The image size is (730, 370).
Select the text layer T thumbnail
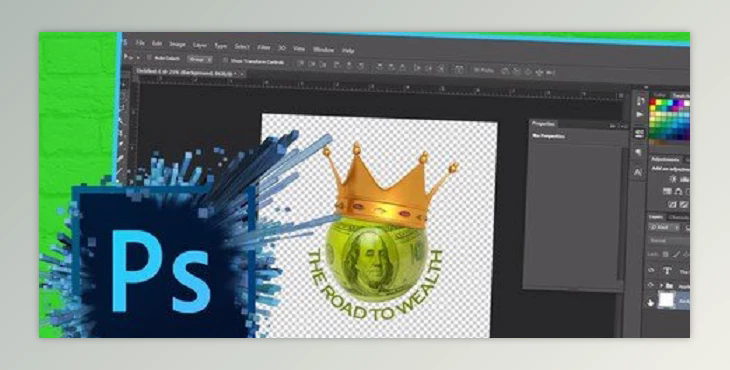coord(667,270)
